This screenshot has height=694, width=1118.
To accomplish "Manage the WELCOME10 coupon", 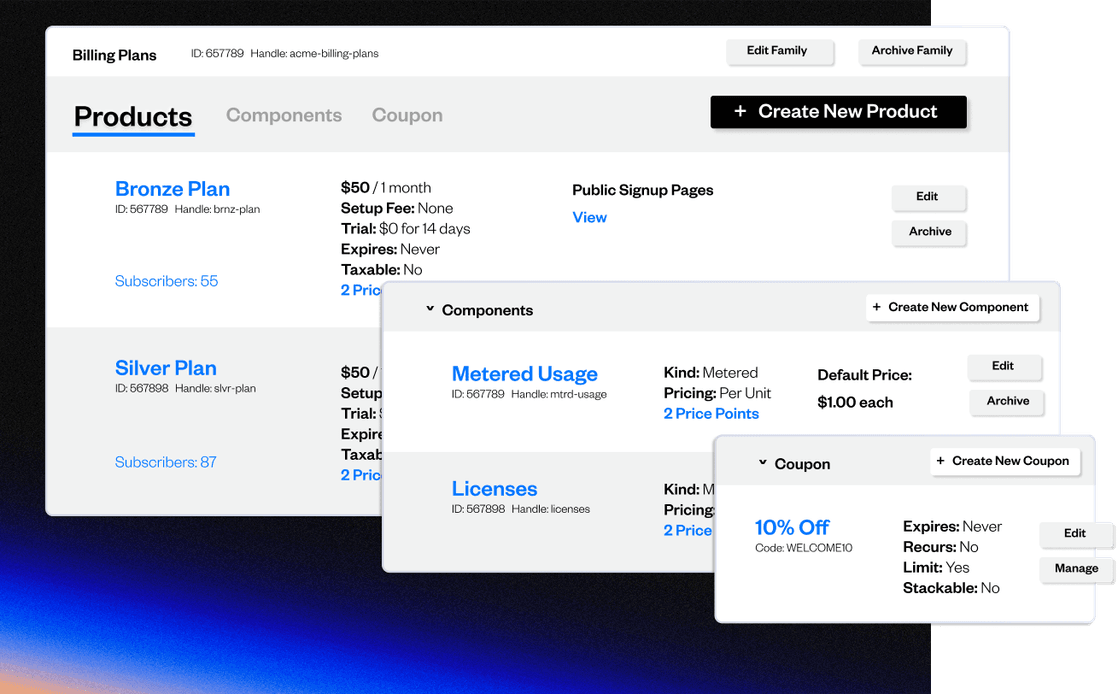I will pyautogui.click(x=1077, y=569).
